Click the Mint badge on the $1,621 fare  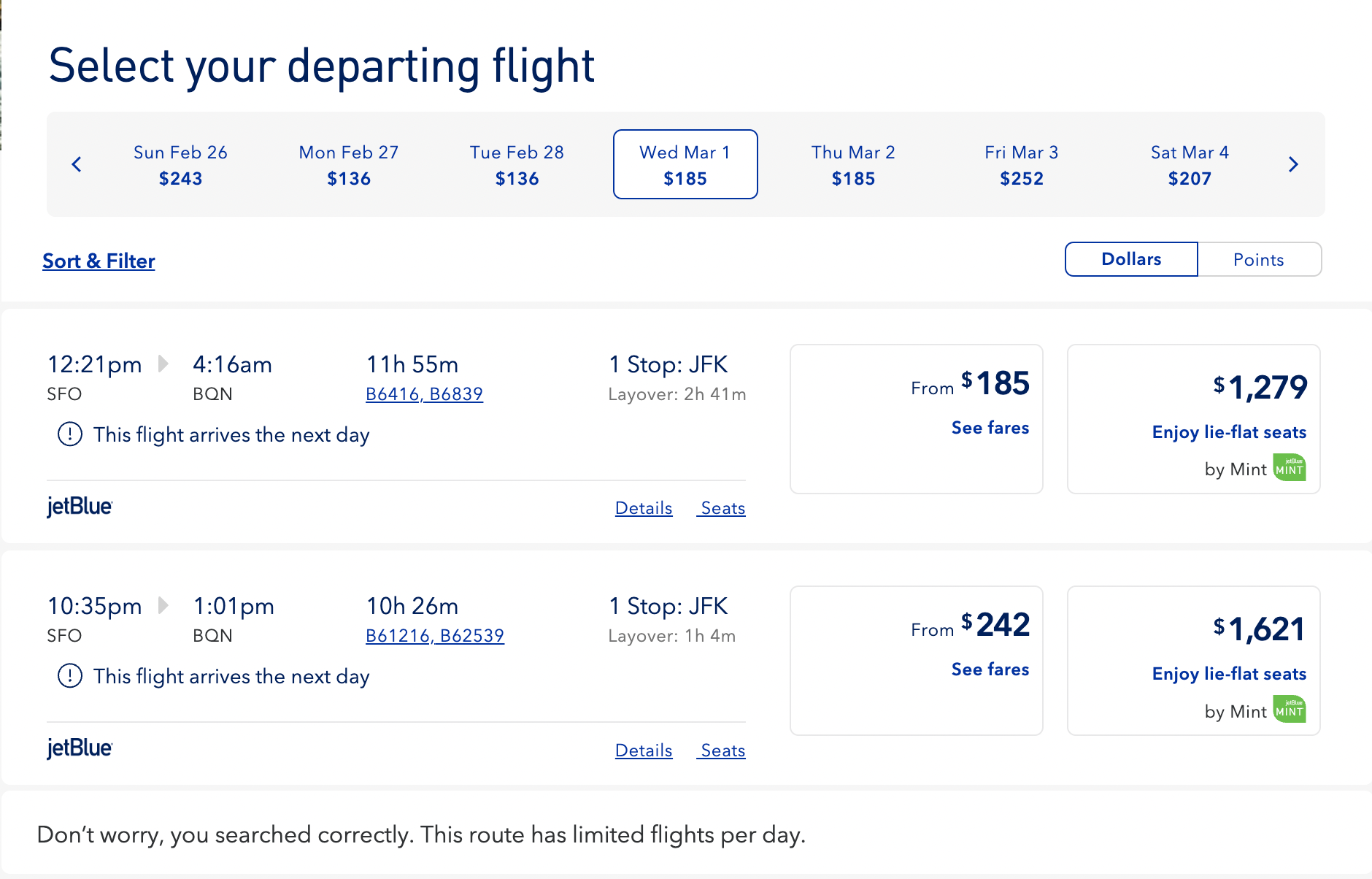(x=1290, y=710)
